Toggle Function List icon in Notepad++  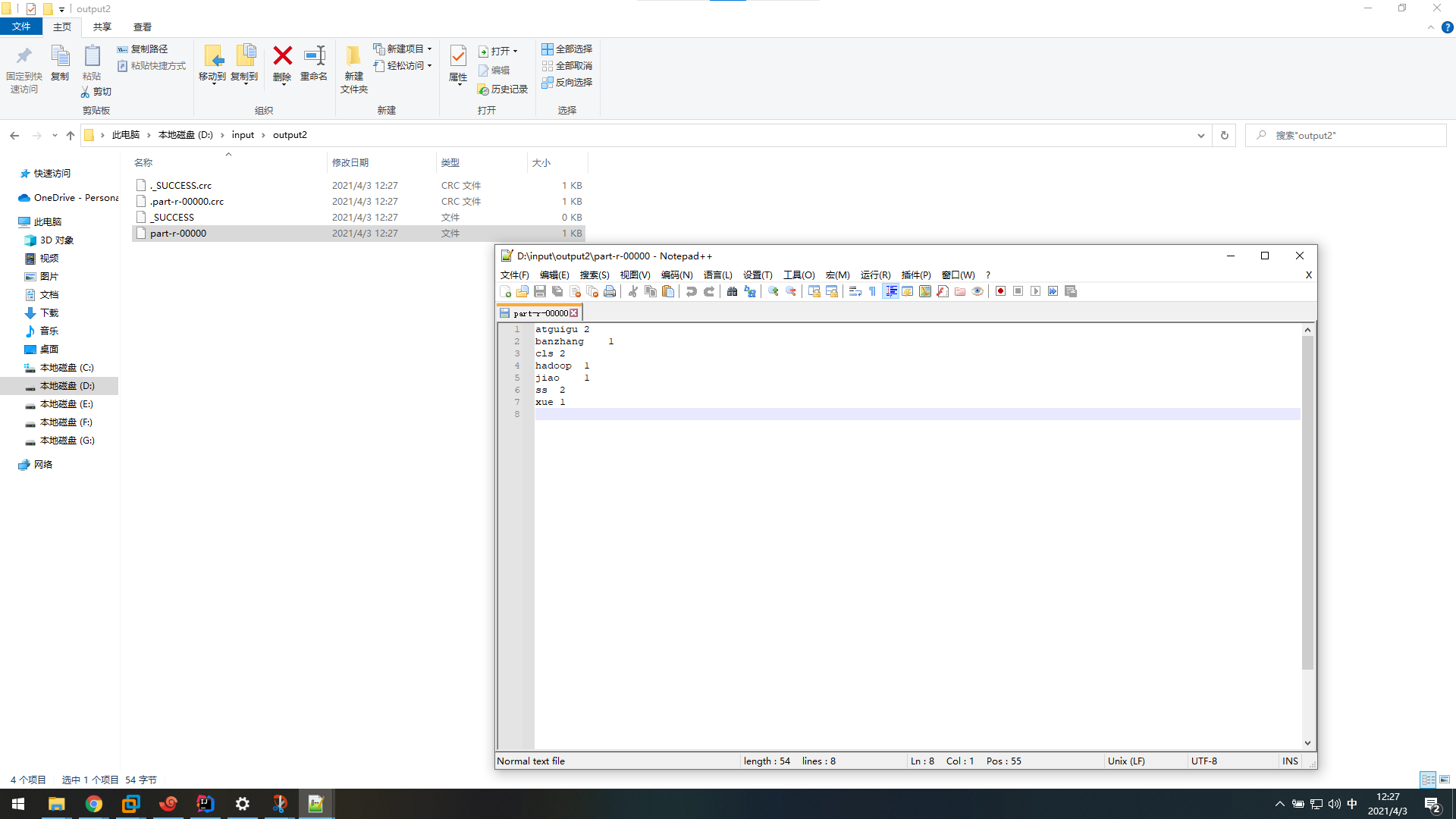pos(943,291)
